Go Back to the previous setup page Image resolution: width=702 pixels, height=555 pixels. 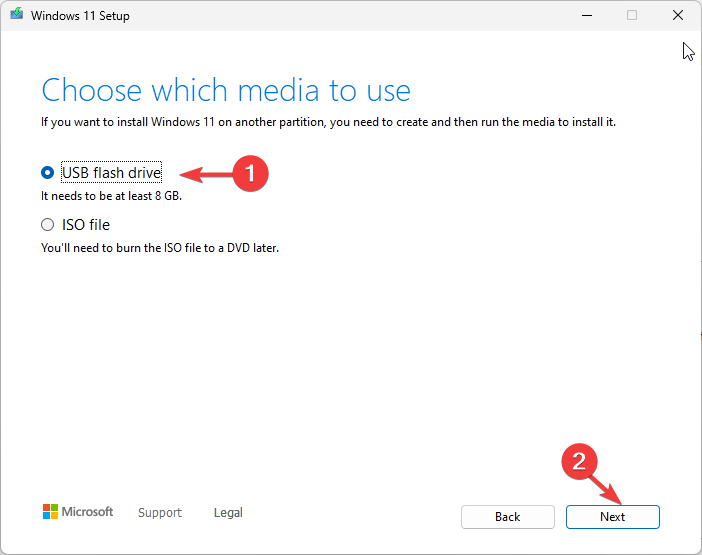point(508,517)
